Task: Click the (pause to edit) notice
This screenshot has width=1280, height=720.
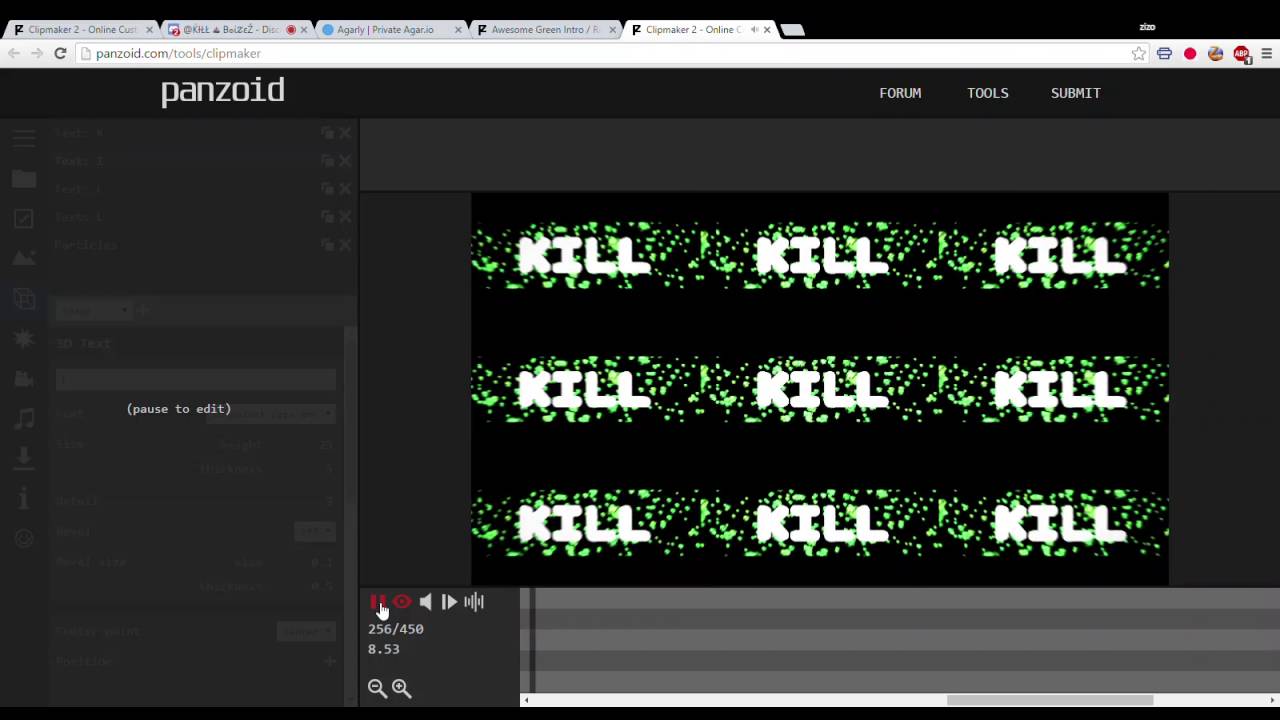Action: (x=179, y=409)
